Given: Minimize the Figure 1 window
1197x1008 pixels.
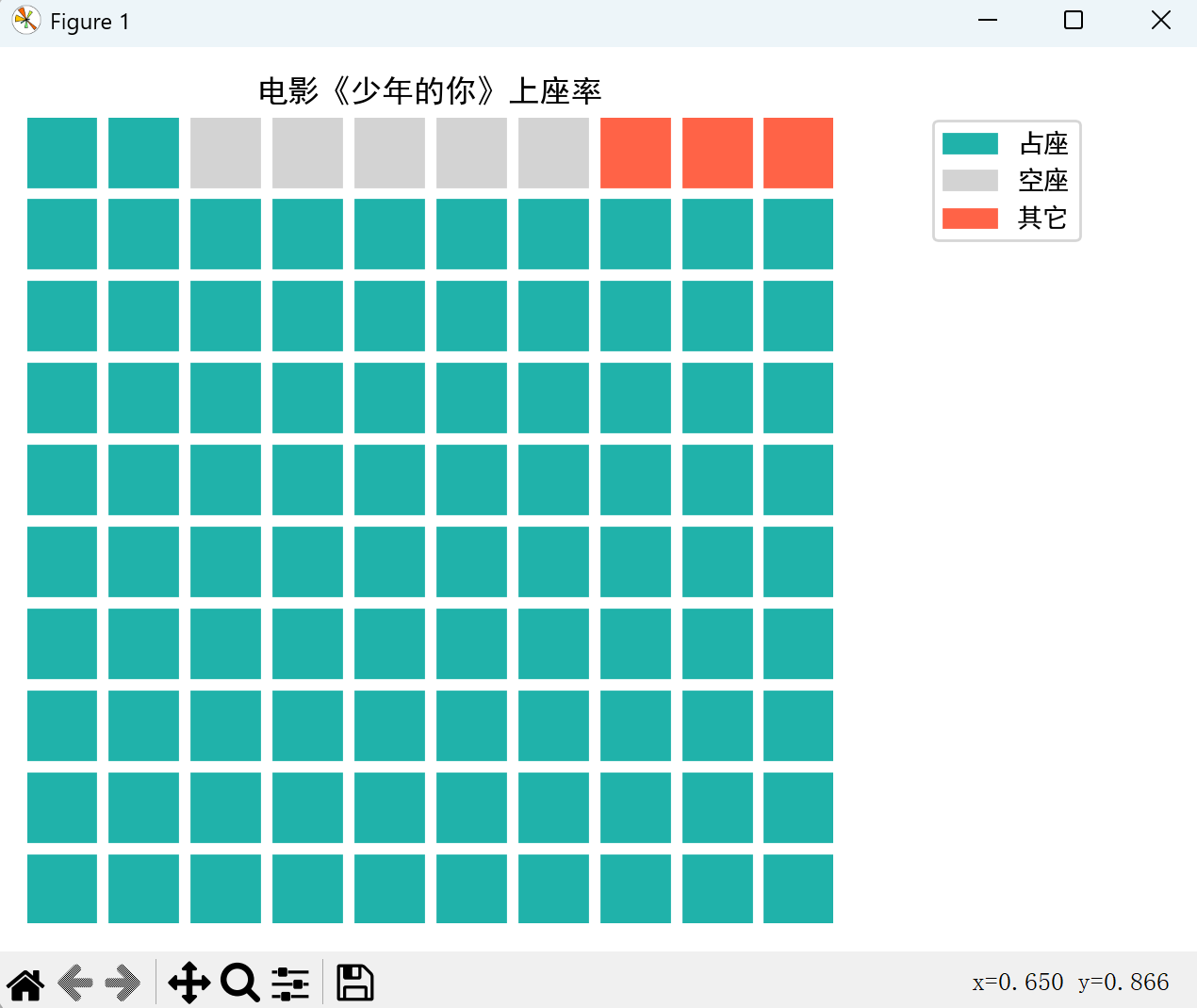Looking at the screenshot, I should [988, 21].
